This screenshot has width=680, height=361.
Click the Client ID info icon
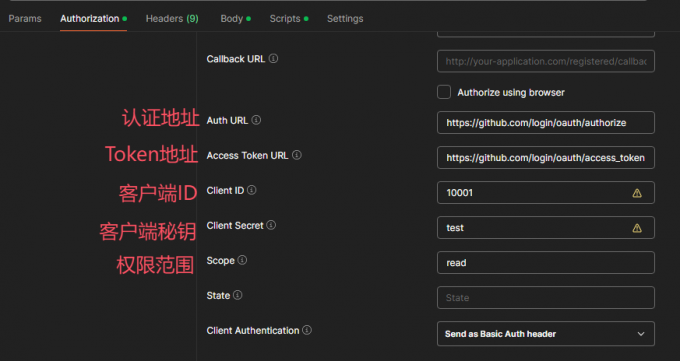tap(252, 190)
